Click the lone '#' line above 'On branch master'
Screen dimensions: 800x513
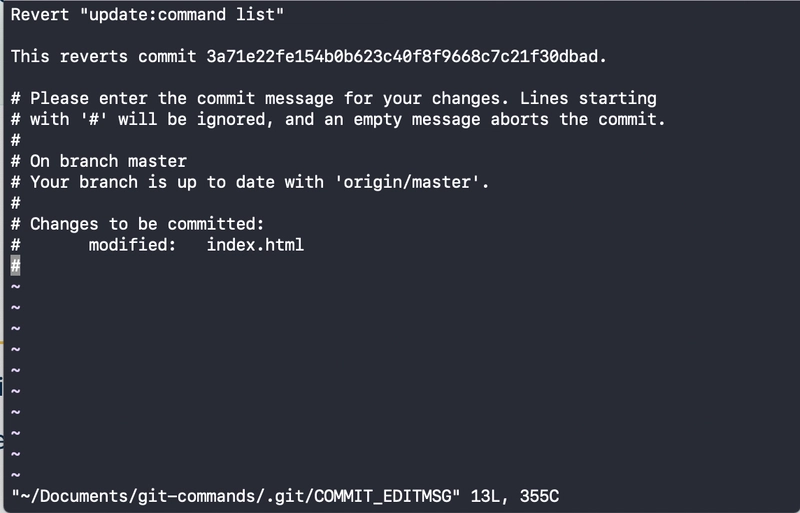(x=16, y=140)
